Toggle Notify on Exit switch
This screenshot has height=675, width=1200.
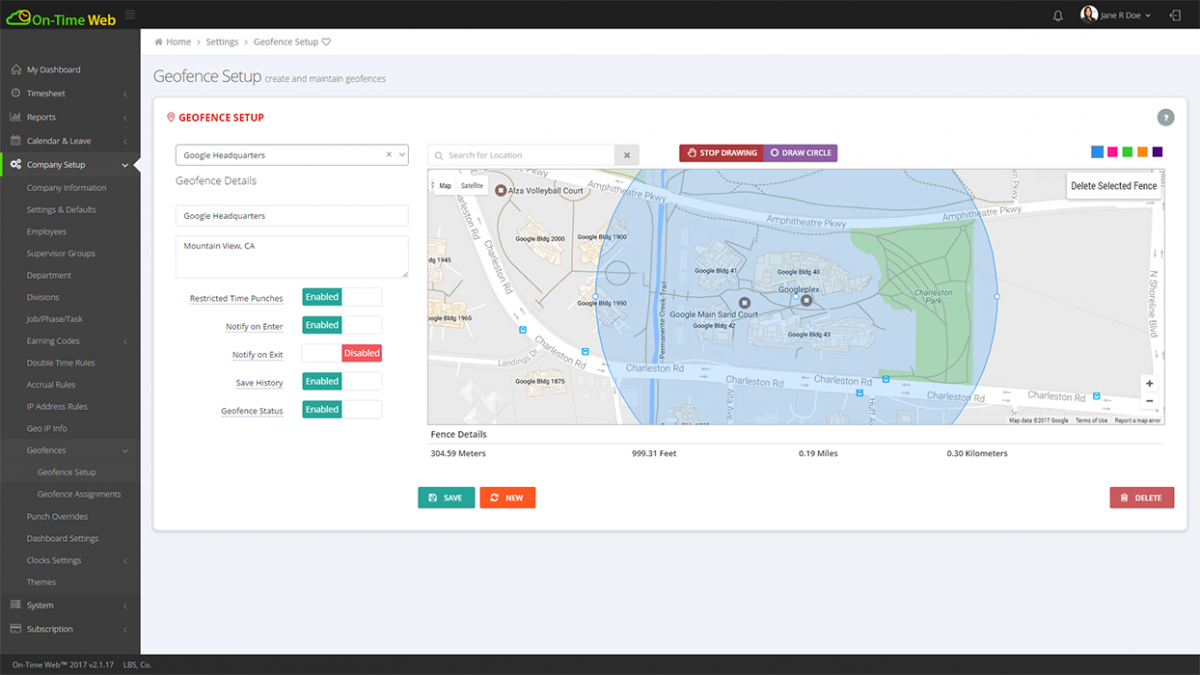click(x=342, y=353)
